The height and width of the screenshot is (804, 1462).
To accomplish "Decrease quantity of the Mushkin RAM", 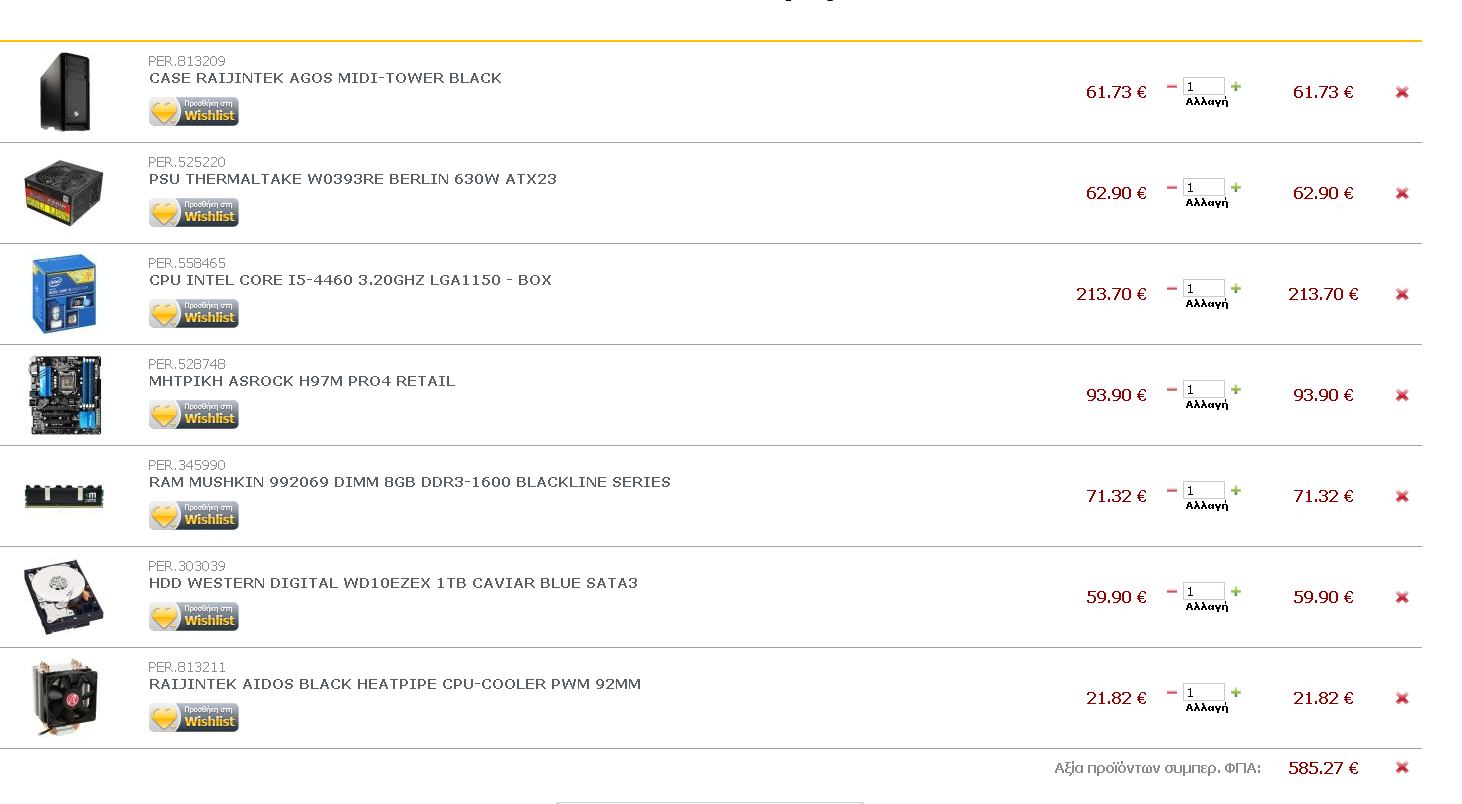I will pyautogui.click(x=1172, y=490).
